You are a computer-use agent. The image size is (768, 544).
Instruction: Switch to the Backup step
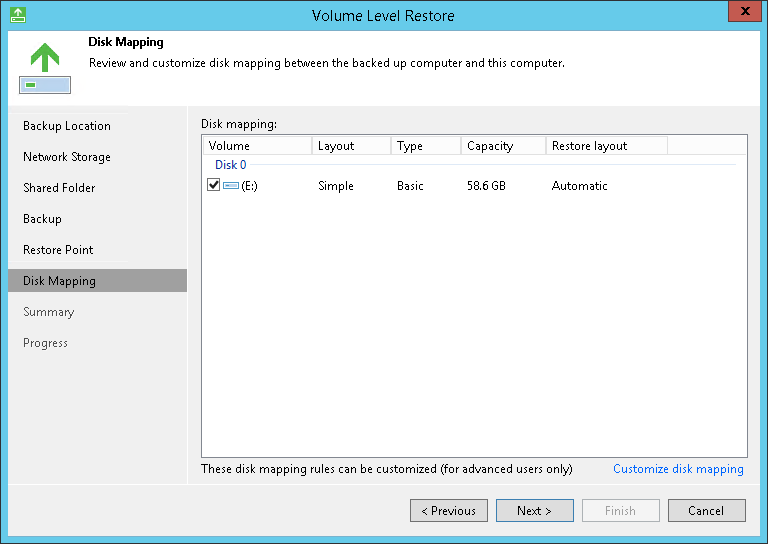(x=42, y=219)
